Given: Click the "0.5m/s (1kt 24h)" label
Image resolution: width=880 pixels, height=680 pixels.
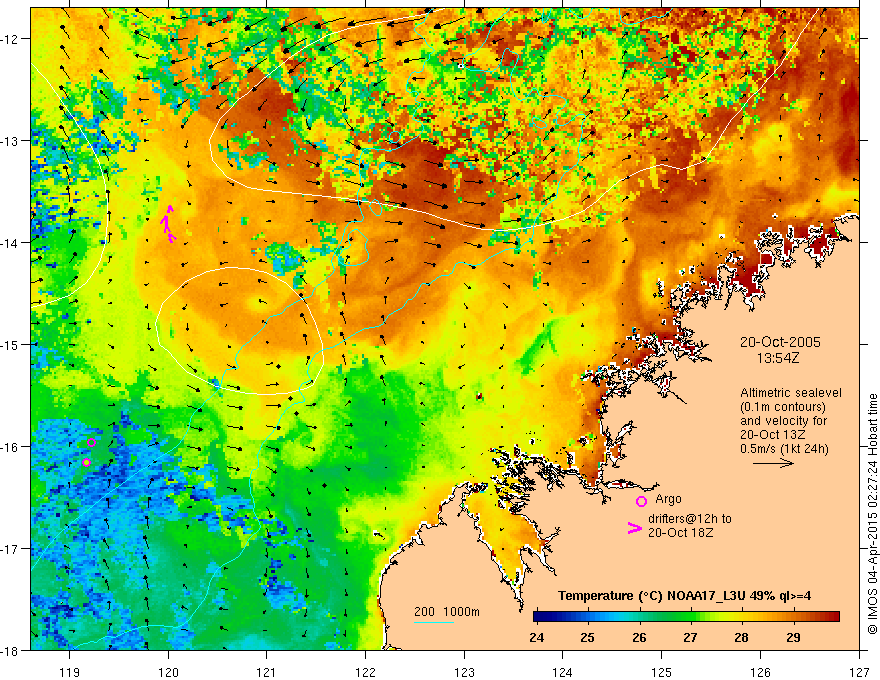Looking at the screenshot, I should (x=784, y=448).
